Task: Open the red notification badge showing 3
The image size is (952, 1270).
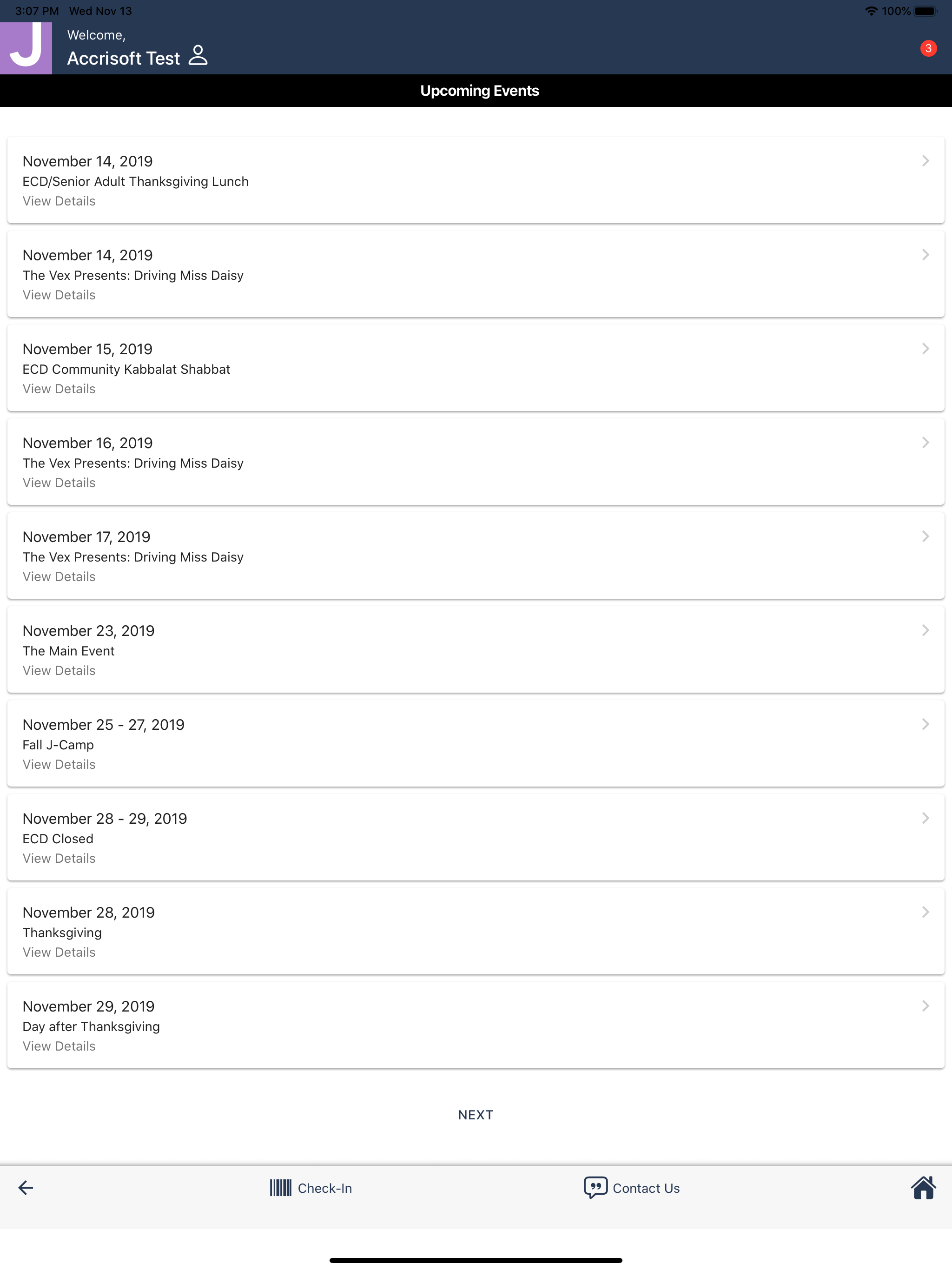Action: [x=928, y=48]
